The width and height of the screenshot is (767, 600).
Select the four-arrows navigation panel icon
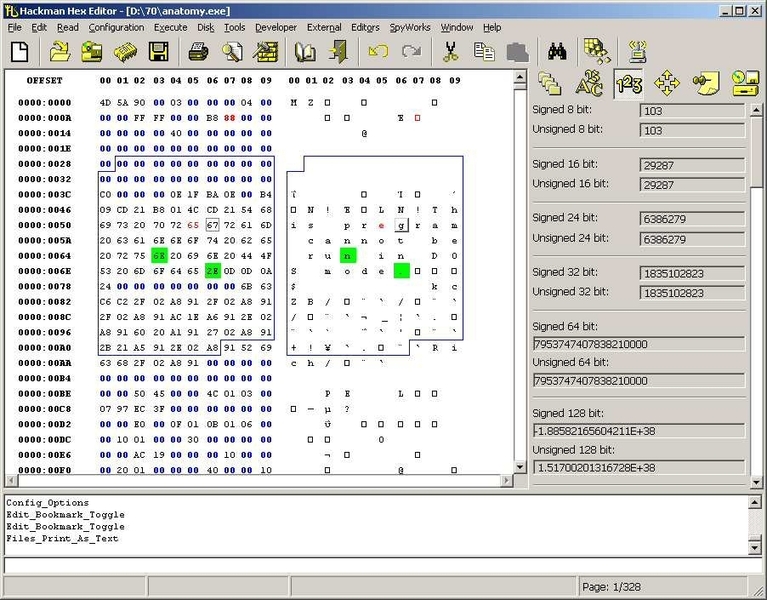click(667, 84)
